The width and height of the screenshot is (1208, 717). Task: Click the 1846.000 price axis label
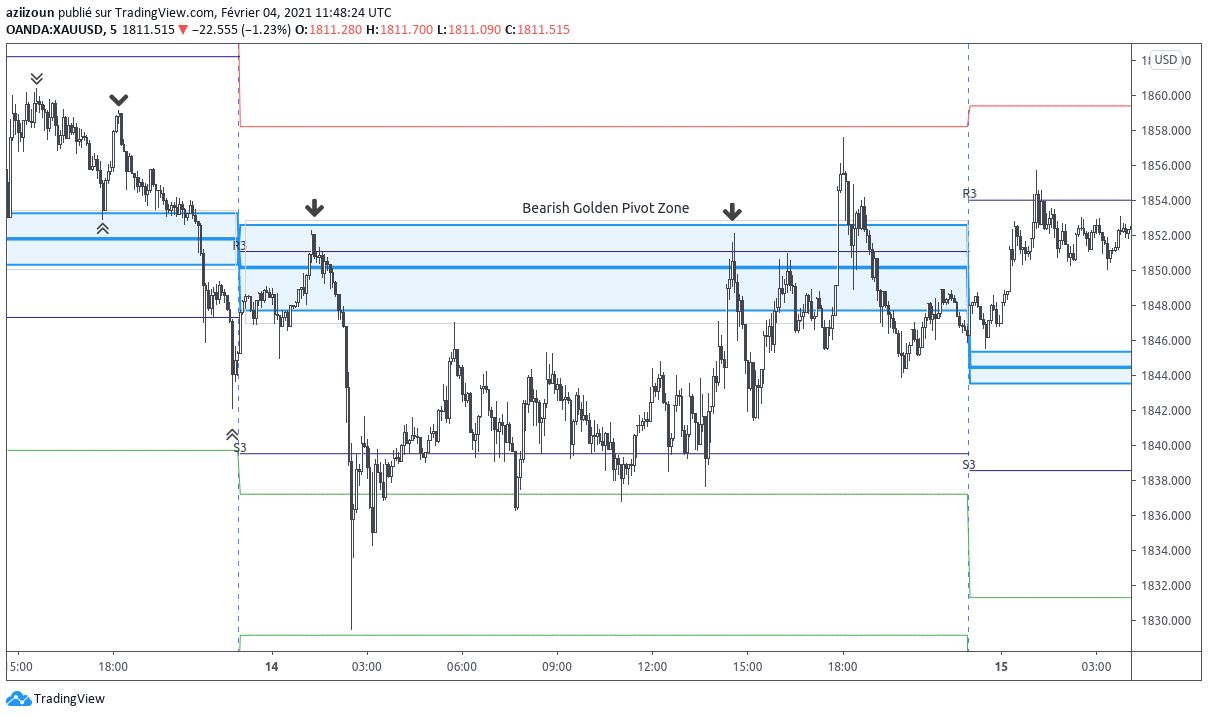(1166, 341)
